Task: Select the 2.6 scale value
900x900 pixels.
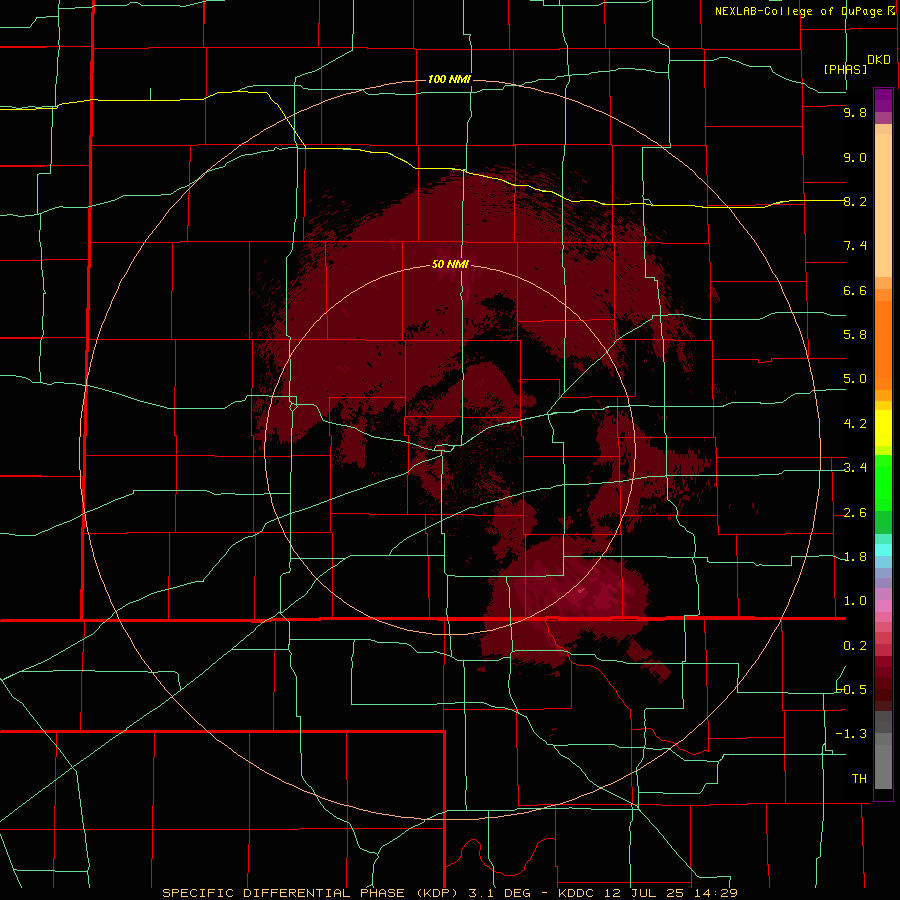Action: (x=855, y=513)
